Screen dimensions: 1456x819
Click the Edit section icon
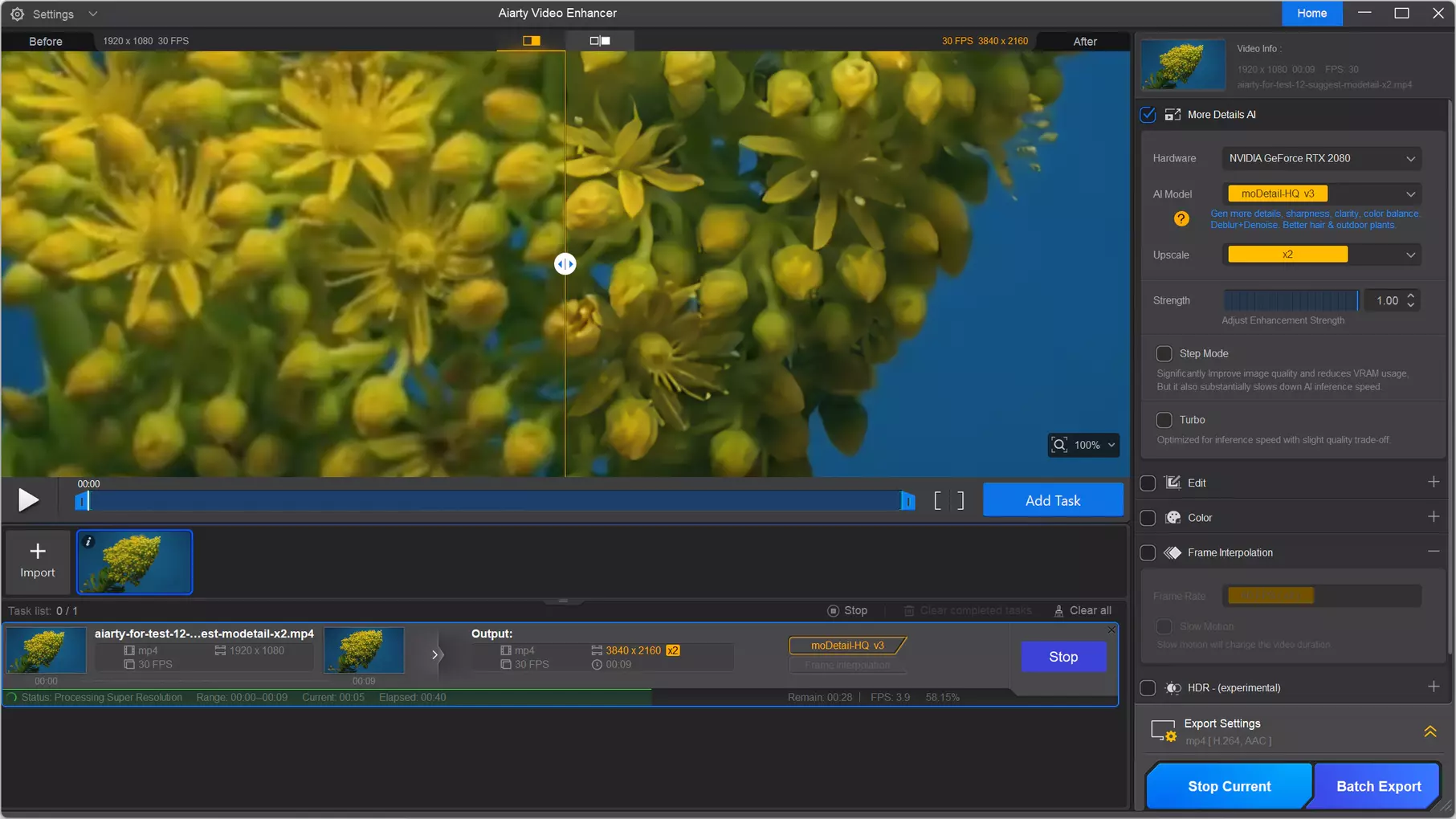[1173, 483]
